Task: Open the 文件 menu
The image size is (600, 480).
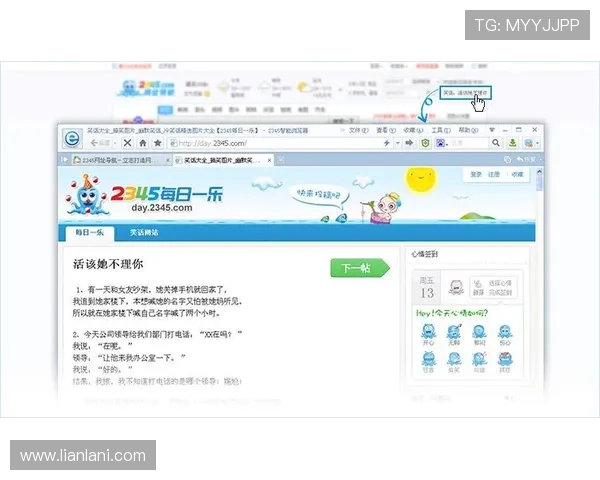Action: click(x=358, y=130)
